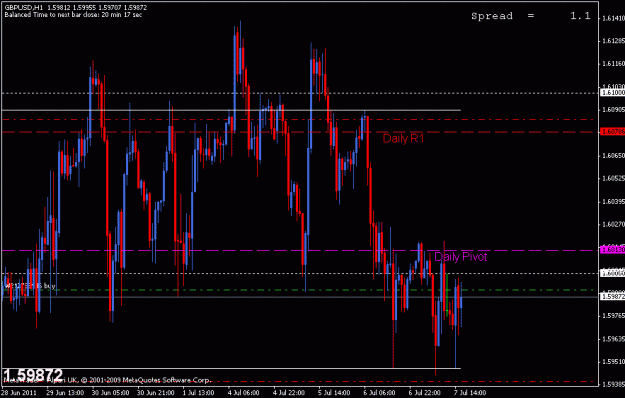Click the 1.60905 price axis label
625x398 pixels.
(613, 110)
